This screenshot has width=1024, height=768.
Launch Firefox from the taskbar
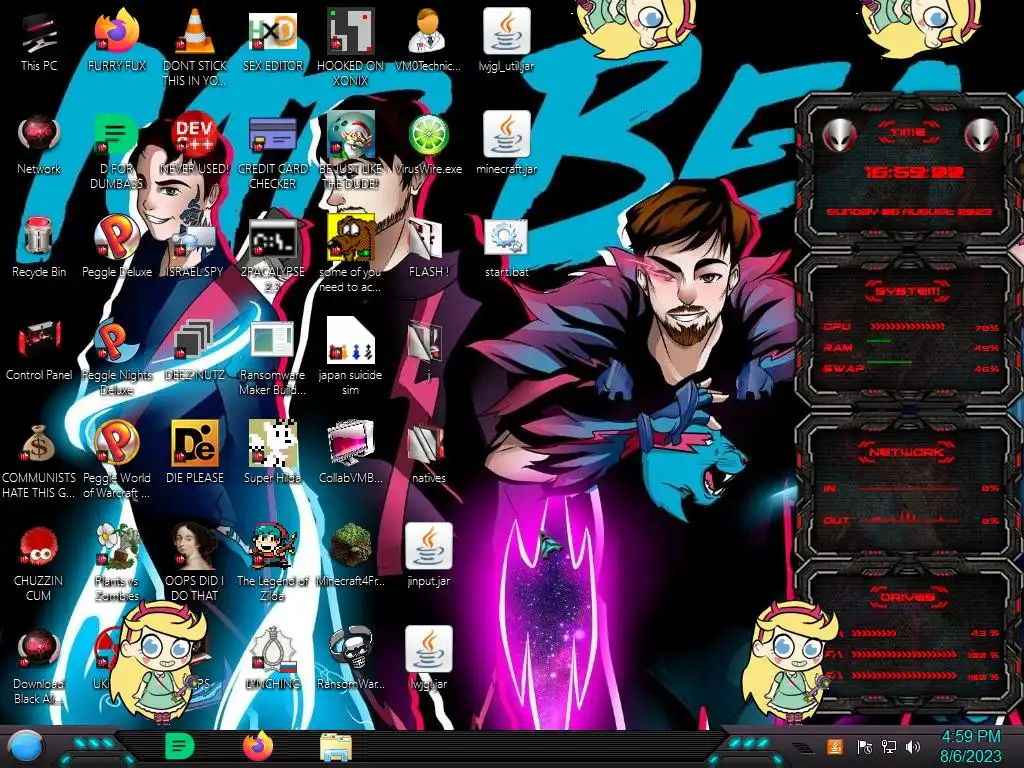(x=258, y=746)
